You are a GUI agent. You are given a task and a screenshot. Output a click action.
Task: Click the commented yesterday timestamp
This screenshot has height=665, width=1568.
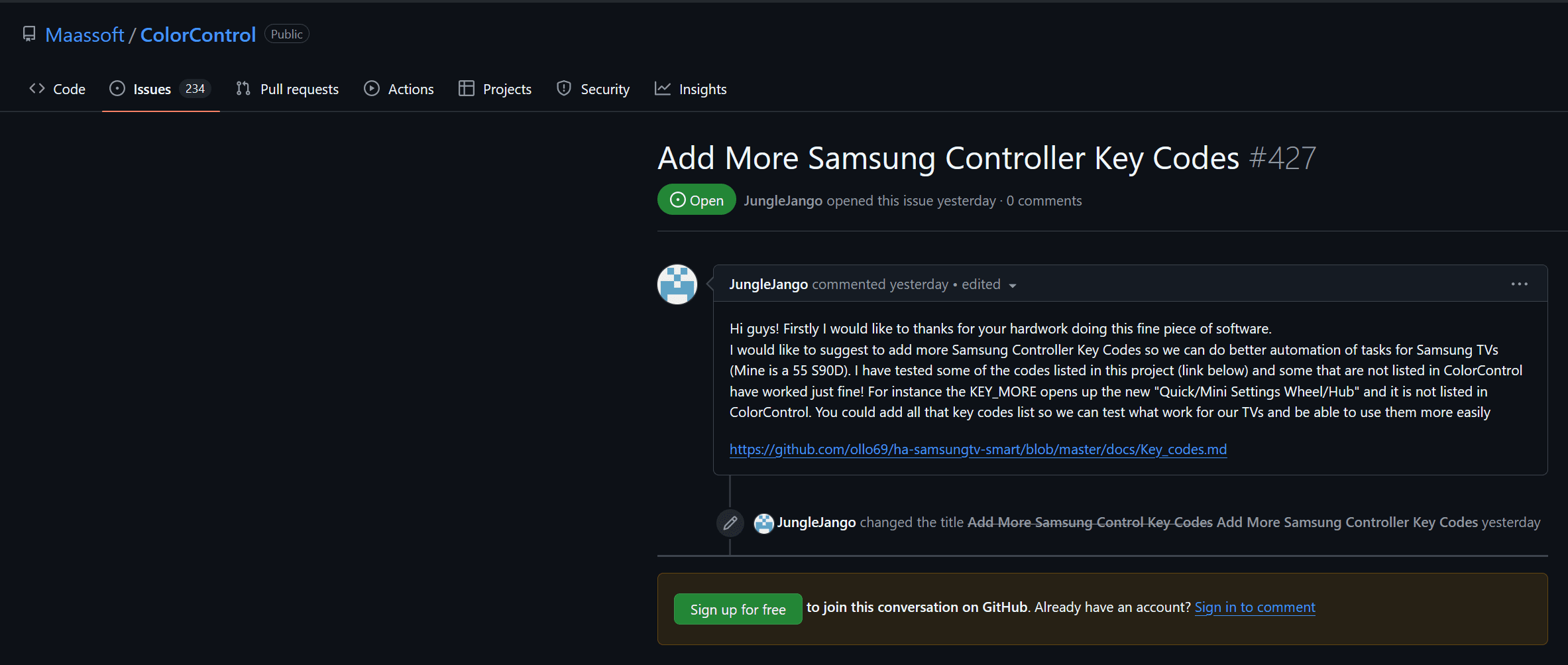point(880,284)
